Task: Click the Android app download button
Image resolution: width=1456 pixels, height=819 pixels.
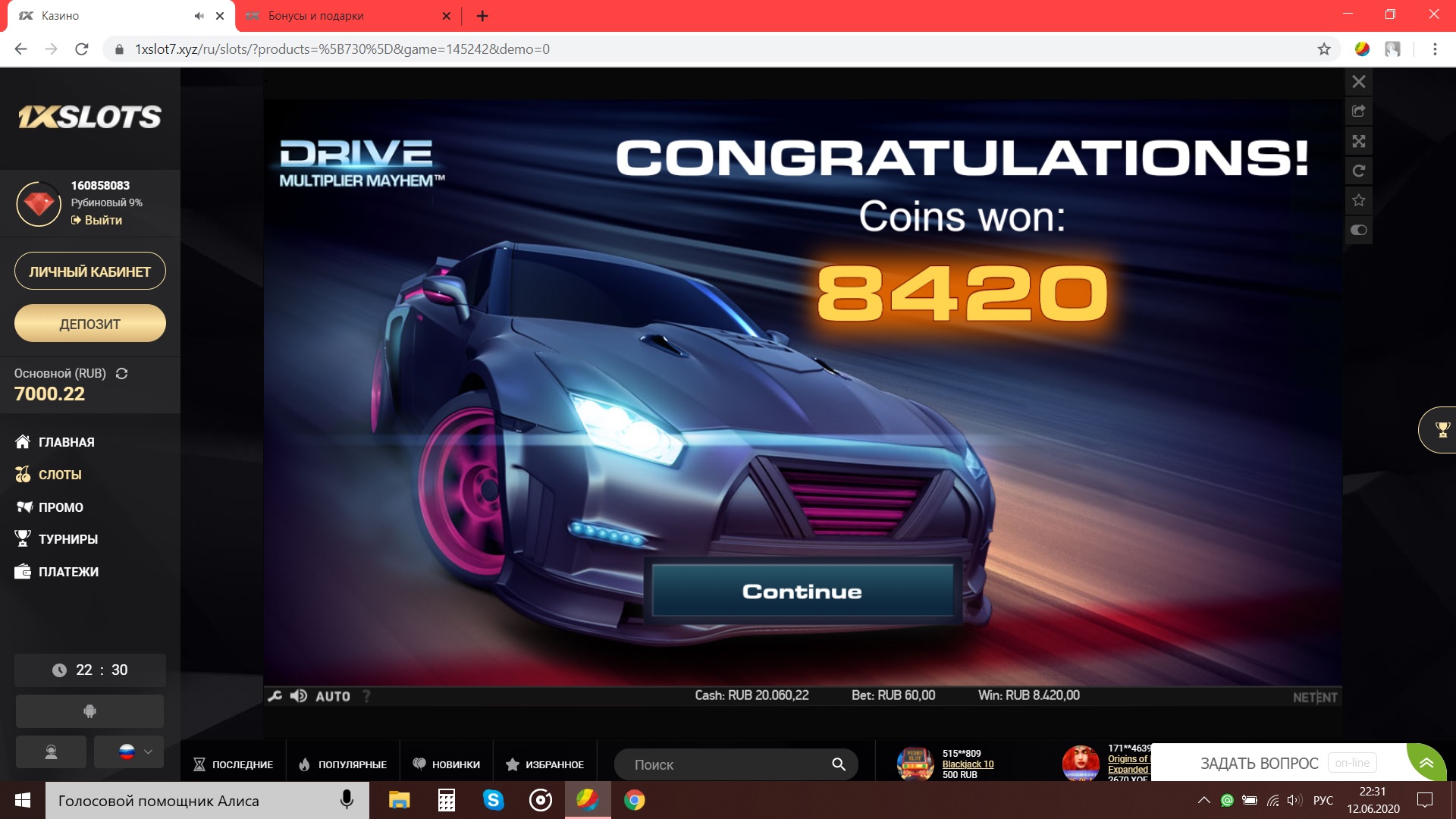Action: (89, 711)
